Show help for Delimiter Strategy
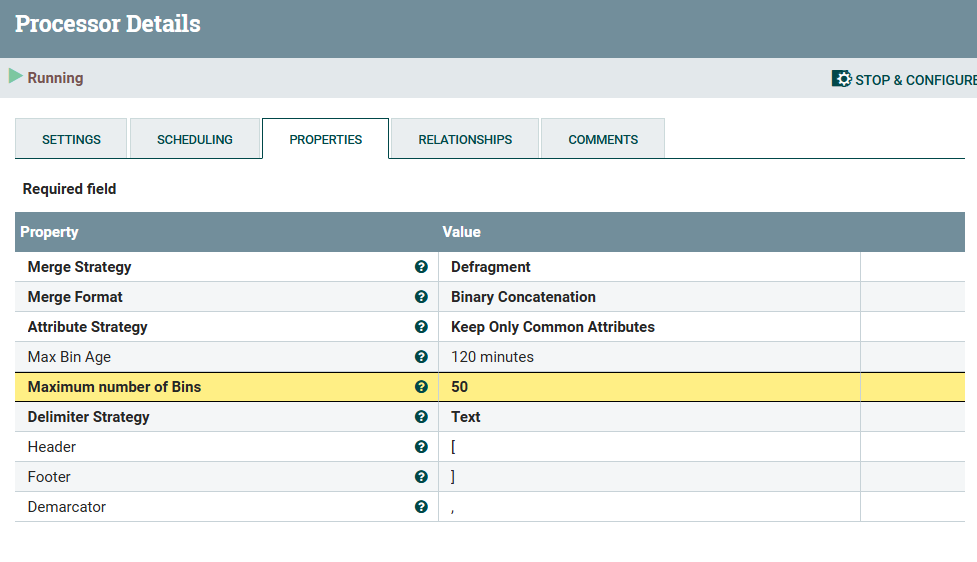This screenshot has width=977, height=562. (421, 417)
